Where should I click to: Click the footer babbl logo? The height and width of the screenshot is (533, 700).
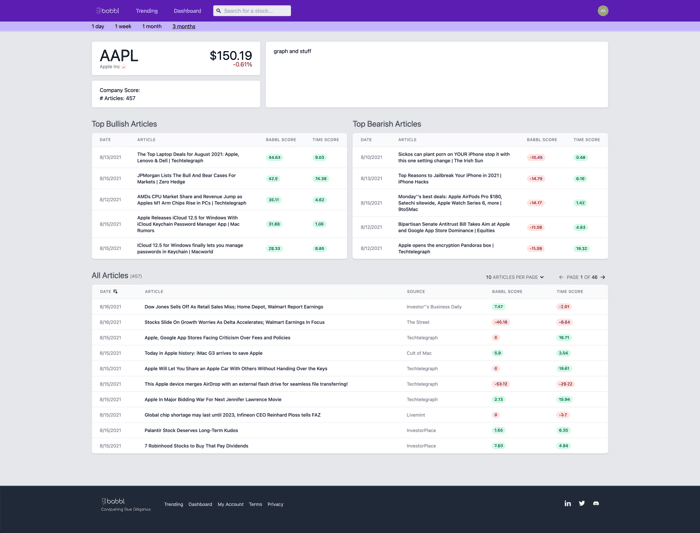[113, 501]
